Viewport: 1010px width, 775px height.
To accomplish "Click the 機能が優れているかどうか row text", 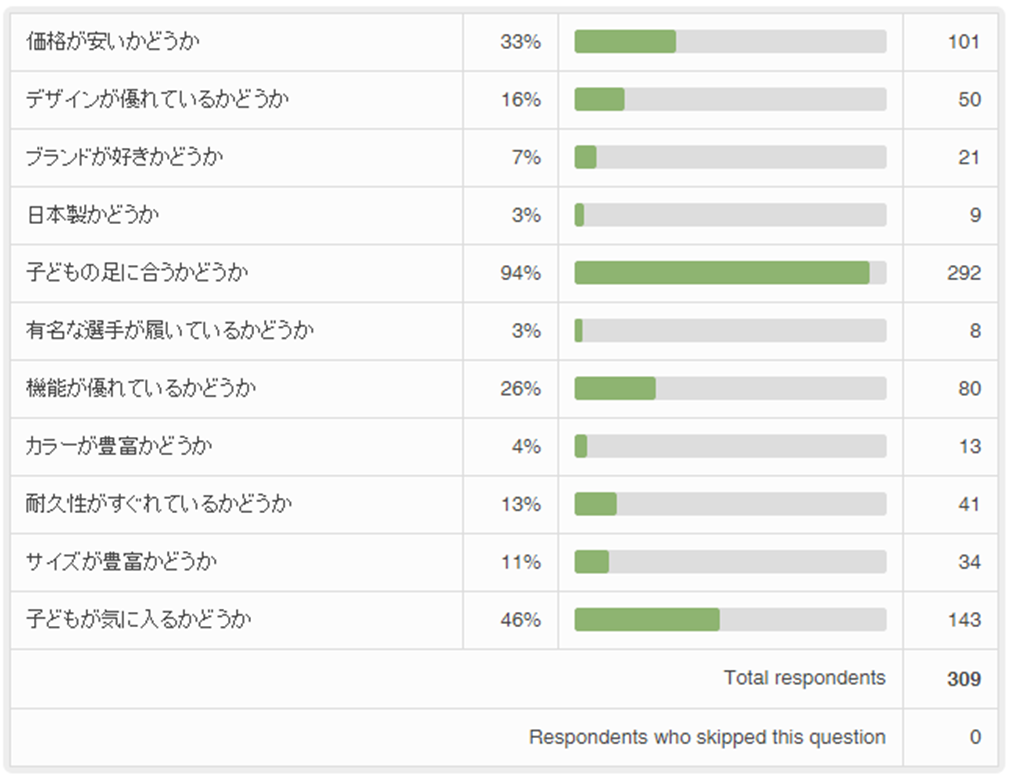I will click(x=140, y=389).
